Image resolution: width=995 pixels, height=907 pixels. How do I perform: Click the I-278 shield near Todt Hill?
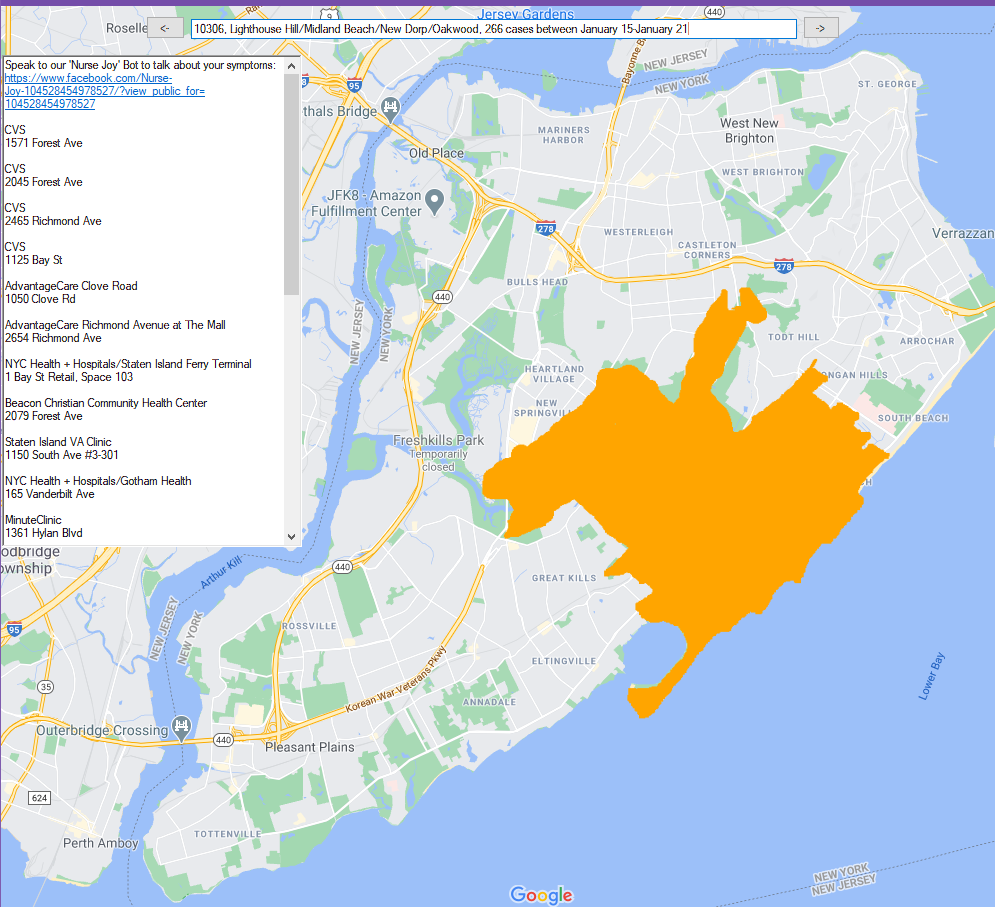point(784,265)
